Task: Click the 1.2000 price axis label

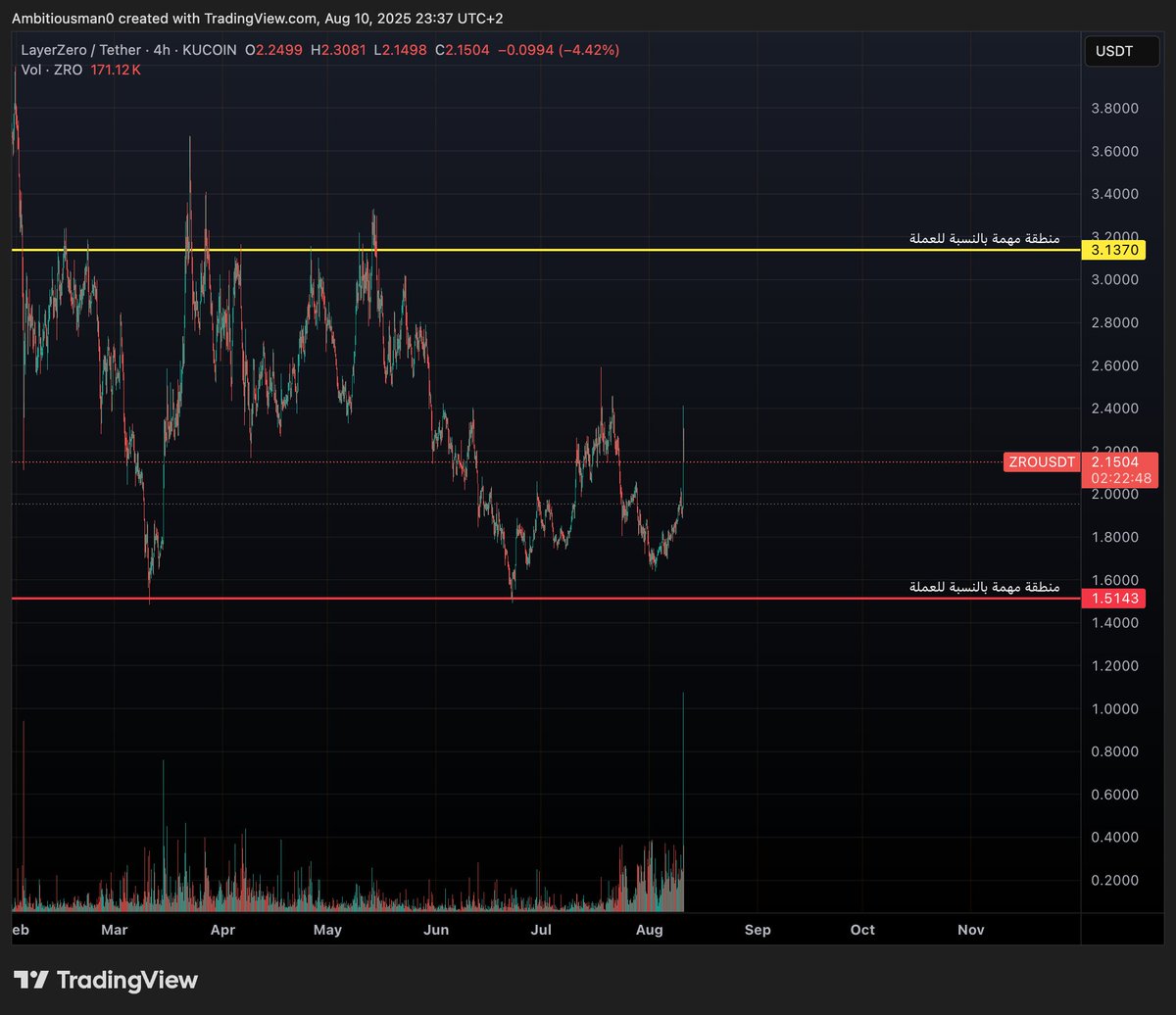Action: point(1115,666)
